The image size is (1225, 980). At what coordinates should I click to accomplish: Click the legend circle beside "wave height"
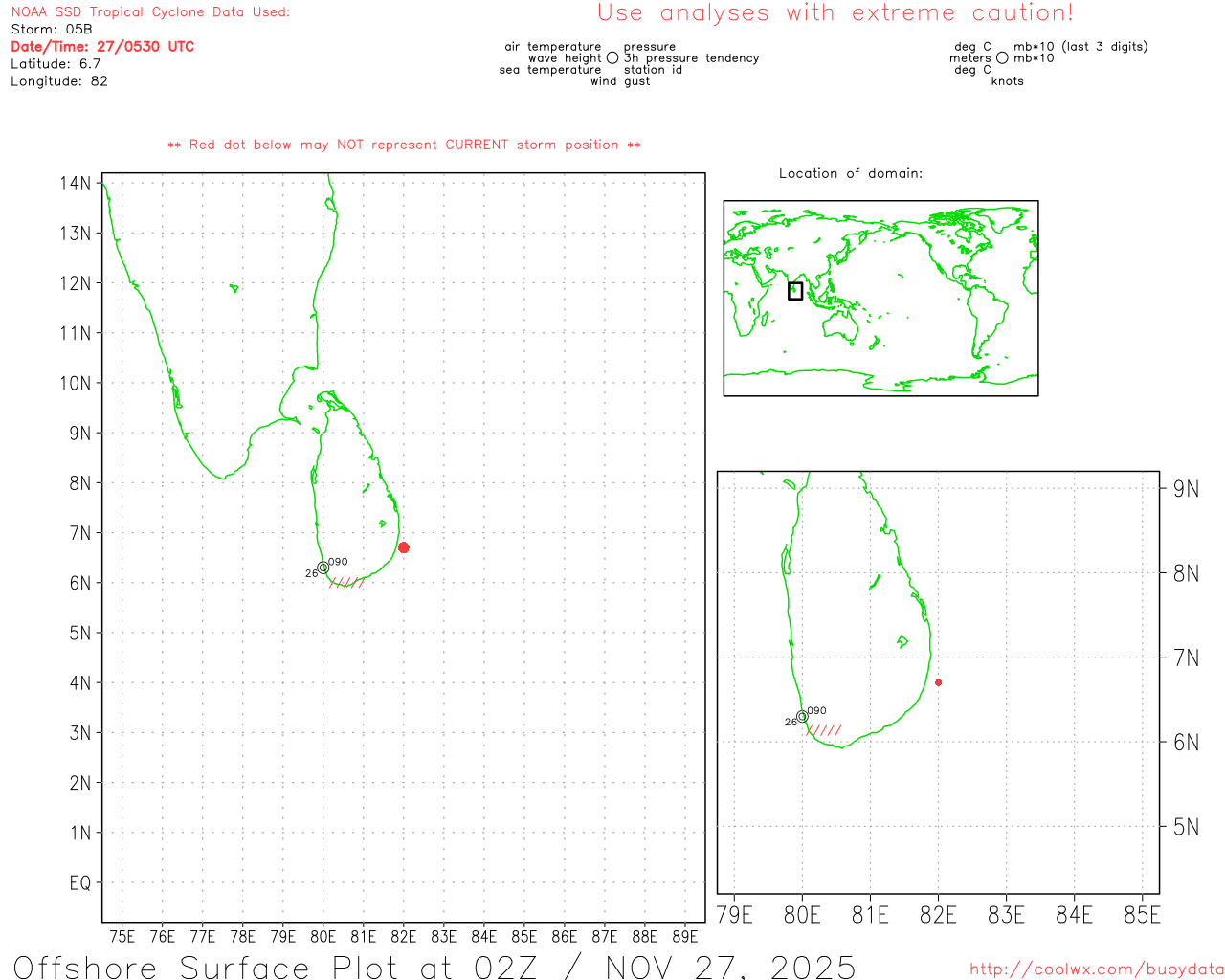(x=612, y=58)
